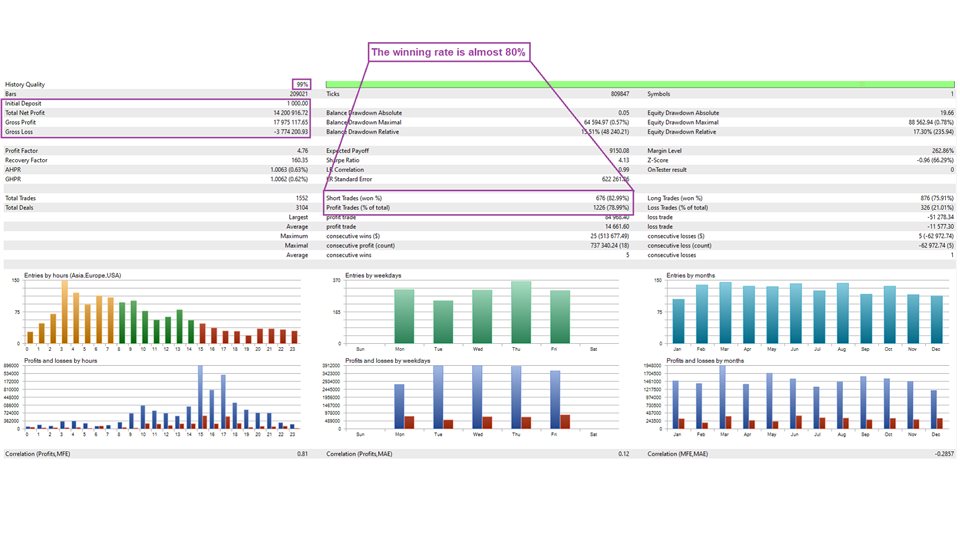
Task: Click the Short Trades (won %) label
Action: (355, 198)
